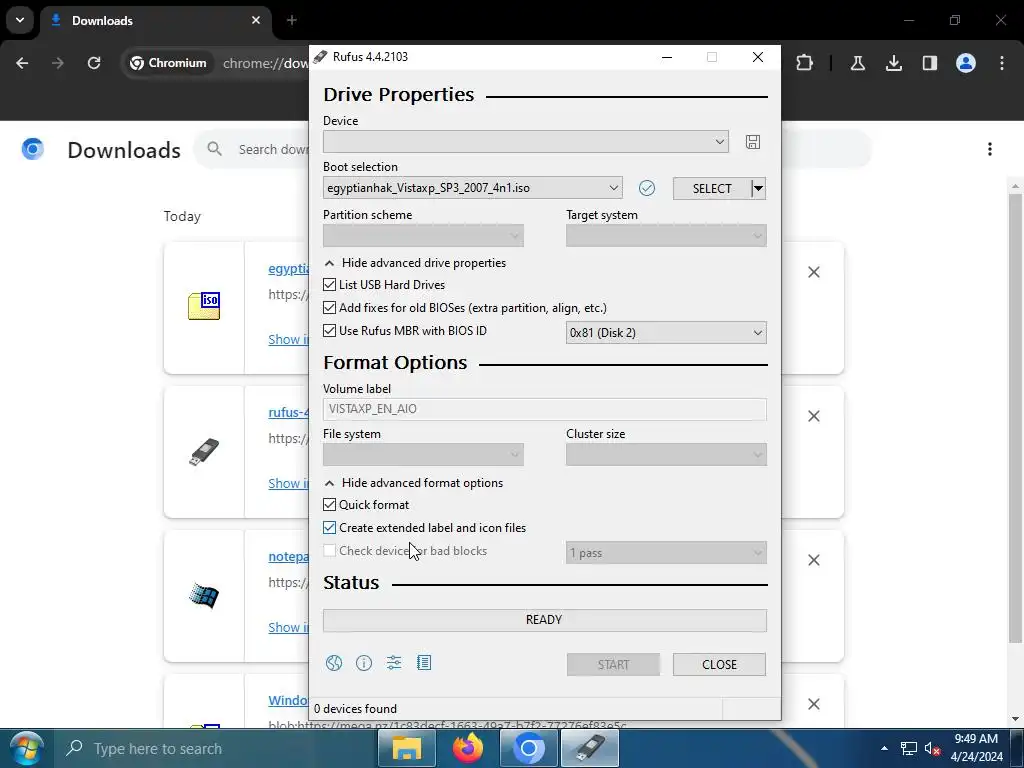The width and height of the screenshot is (1024, 768).
Task: Click the Rufus USB drive file icon in Downloads
Action: pyautogui.click(x=204, y=451)
